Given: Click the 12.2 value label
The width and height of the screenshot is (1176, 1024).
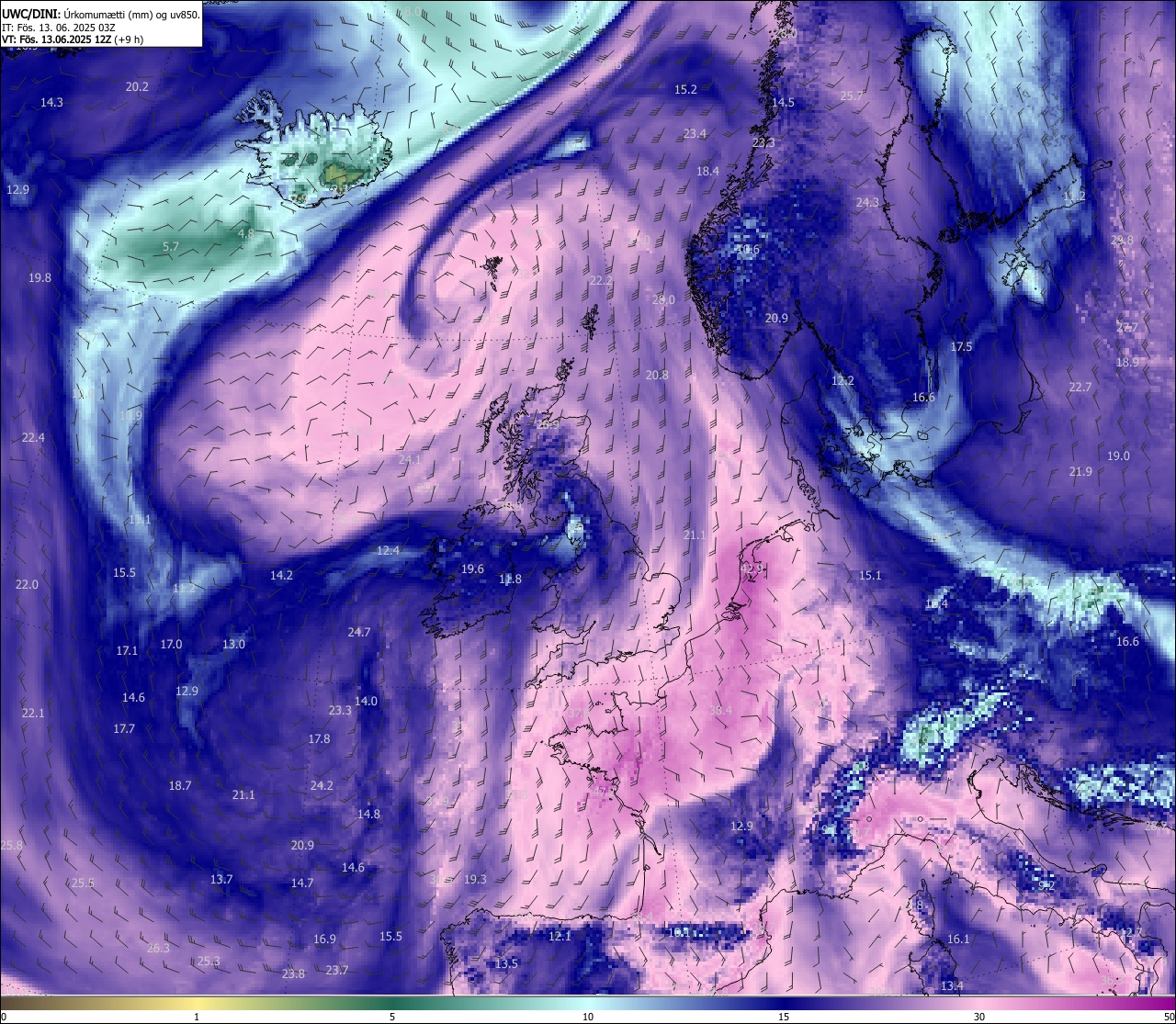Looking at the screenshot, I should click(842, 380).
